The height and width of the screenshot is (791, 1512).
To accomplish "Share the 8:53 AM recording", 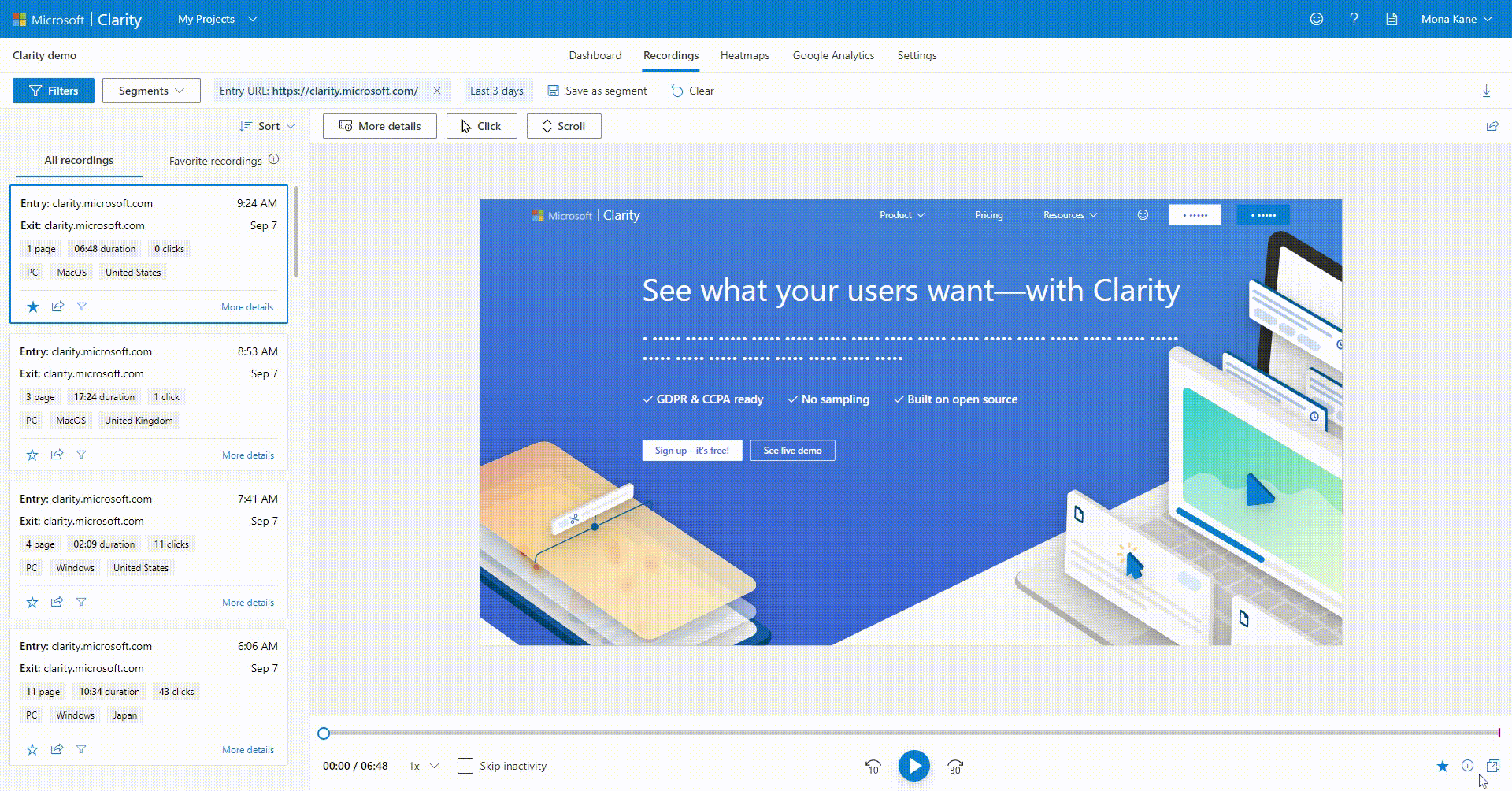I will [57, 455].
